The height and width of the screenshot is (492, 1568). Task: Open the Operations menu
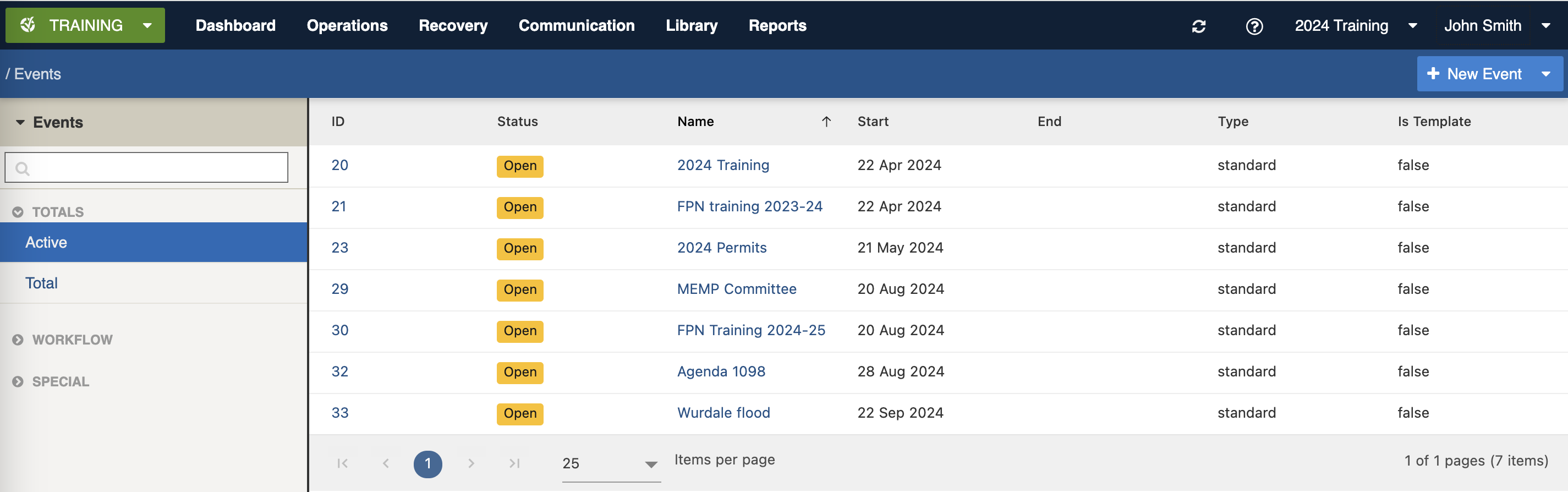click(x=347, y=25)
